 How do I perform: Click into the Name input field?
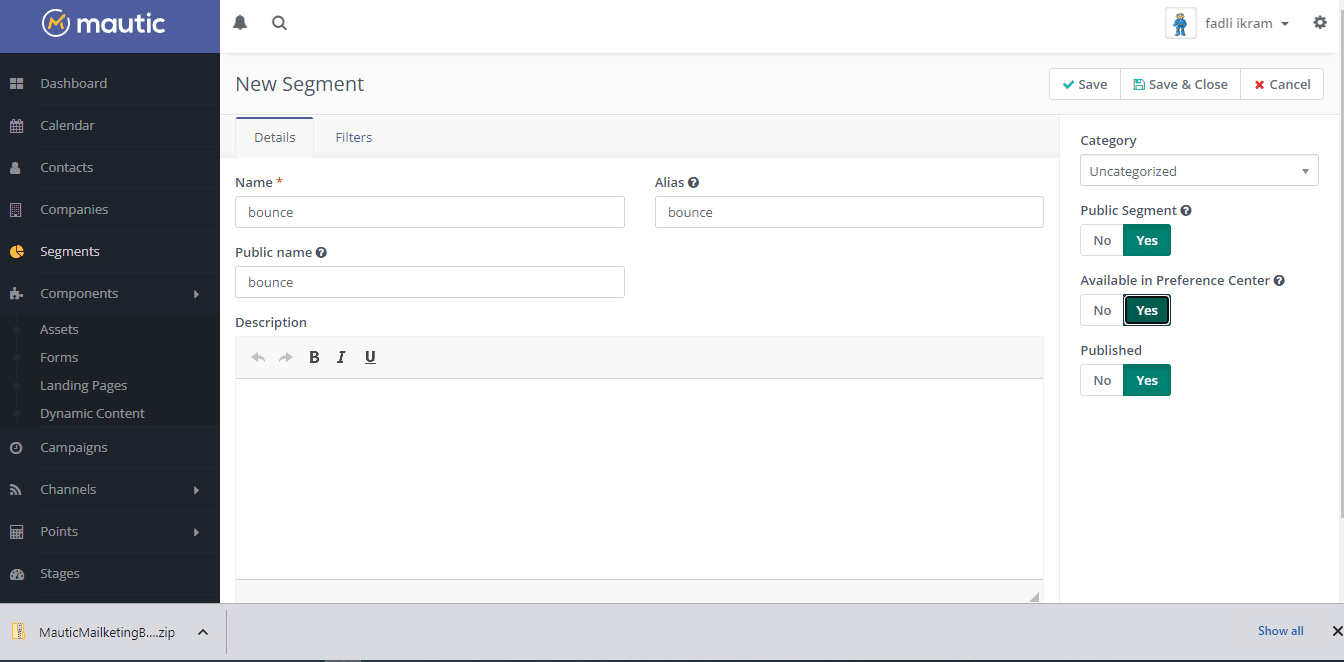click(429, 212)
